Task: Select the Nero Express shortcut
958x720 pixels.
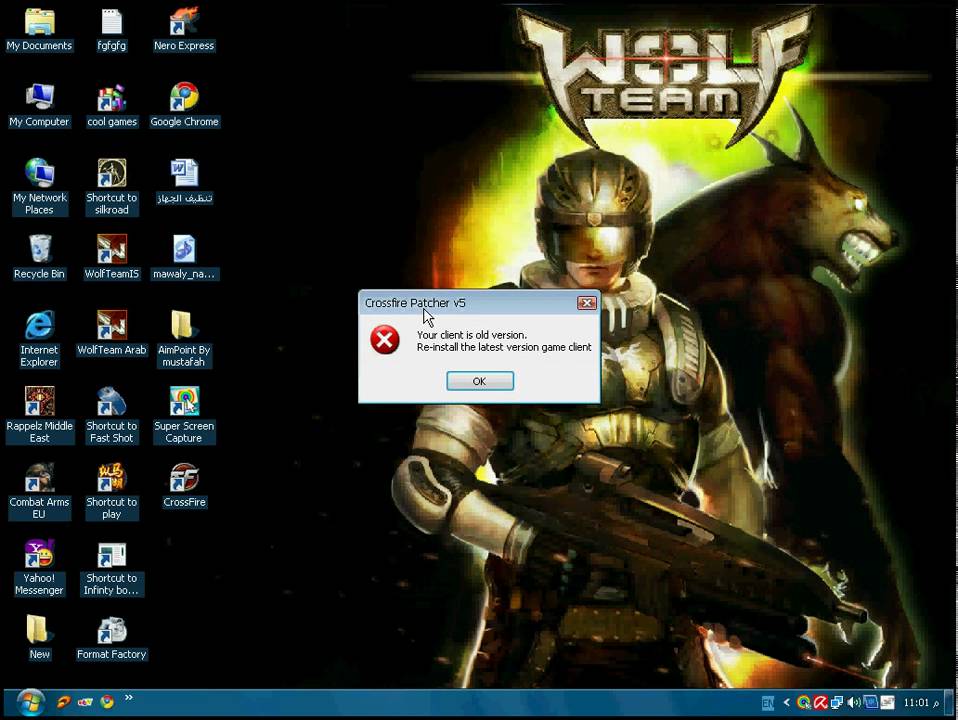Action: click(x=184, y=31)
